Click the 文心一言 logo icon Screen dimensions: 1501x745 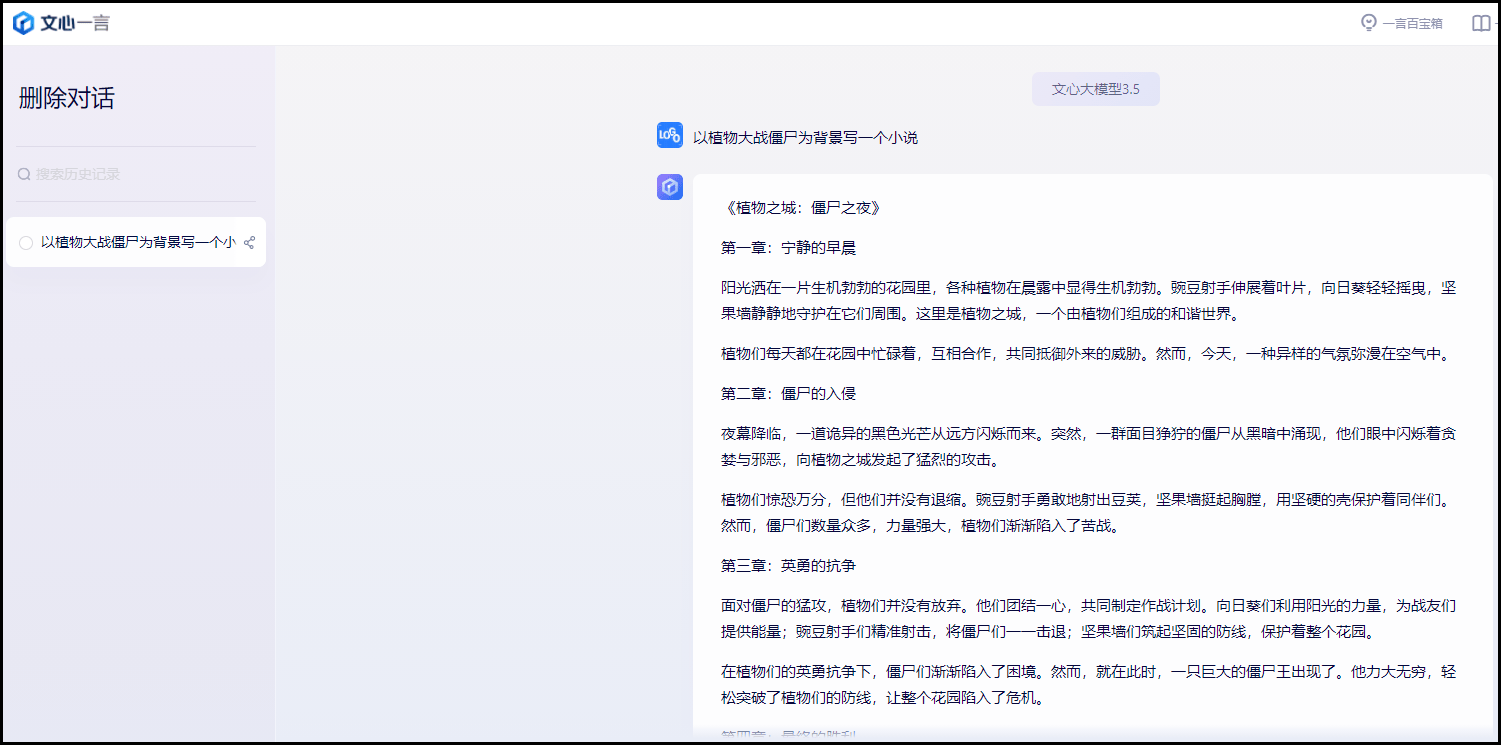(x=23, y=23)
